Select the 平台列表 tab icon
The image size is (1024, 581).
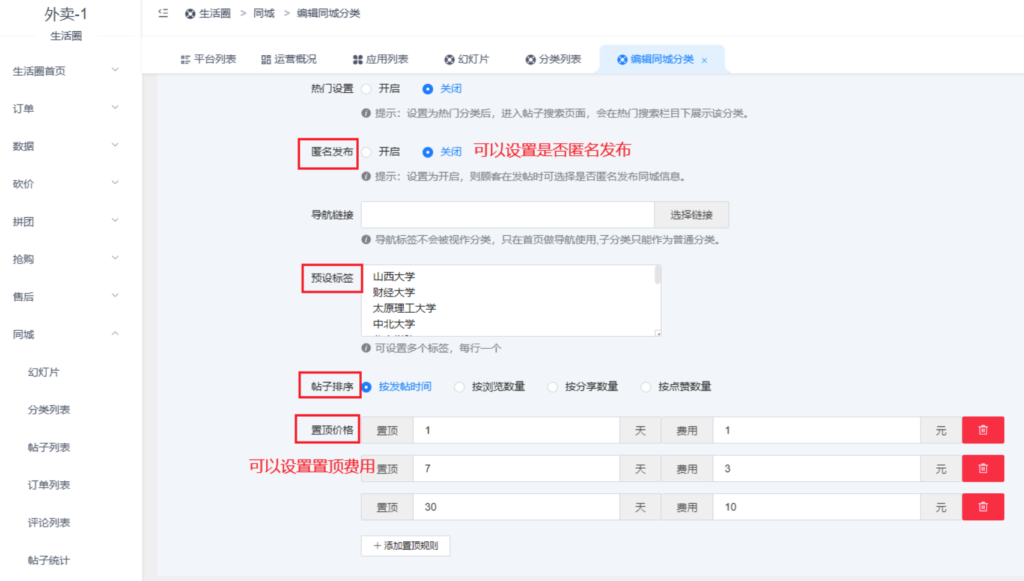click(x=186, y=59)
